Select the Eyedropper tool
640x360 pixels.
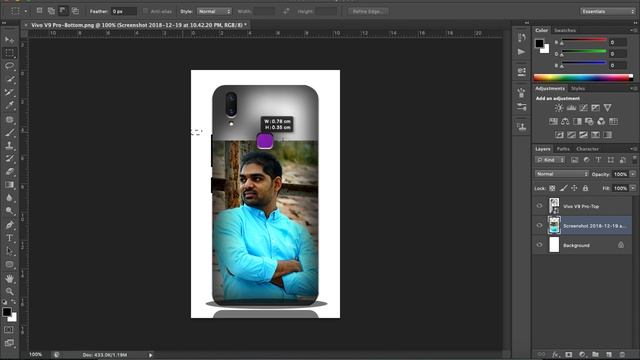(9, 105)
